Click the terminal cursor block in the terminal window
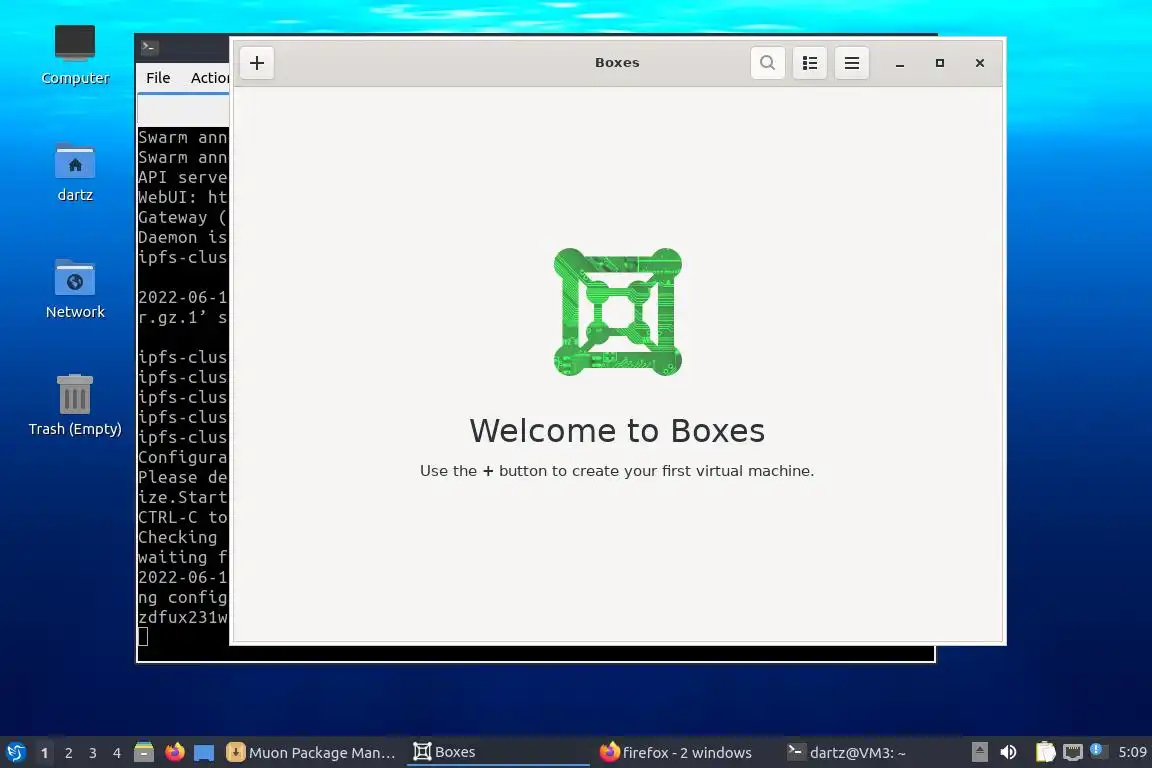Screen dimensions: 1152x768 pyautogui.click(x=143, y=636)
